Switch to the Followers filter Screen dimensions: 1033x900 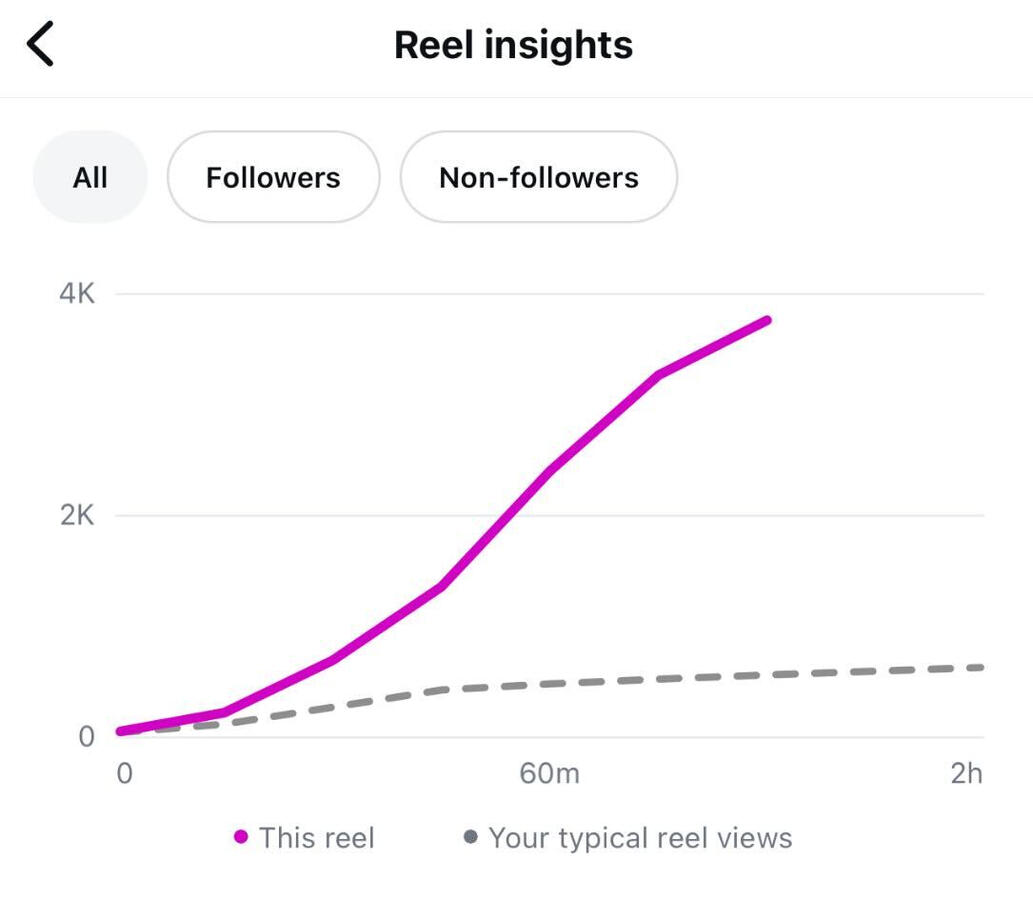(273, 177)
